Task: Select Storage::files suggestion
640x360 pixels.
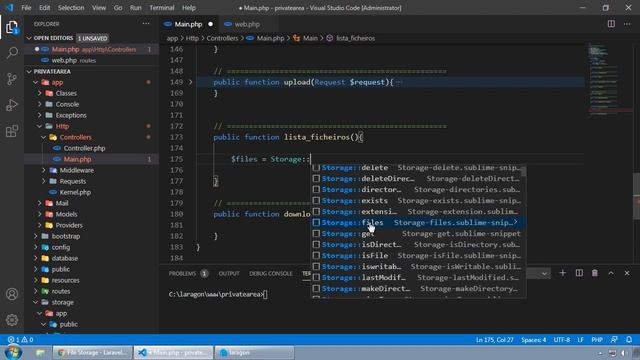Action: 416,223
